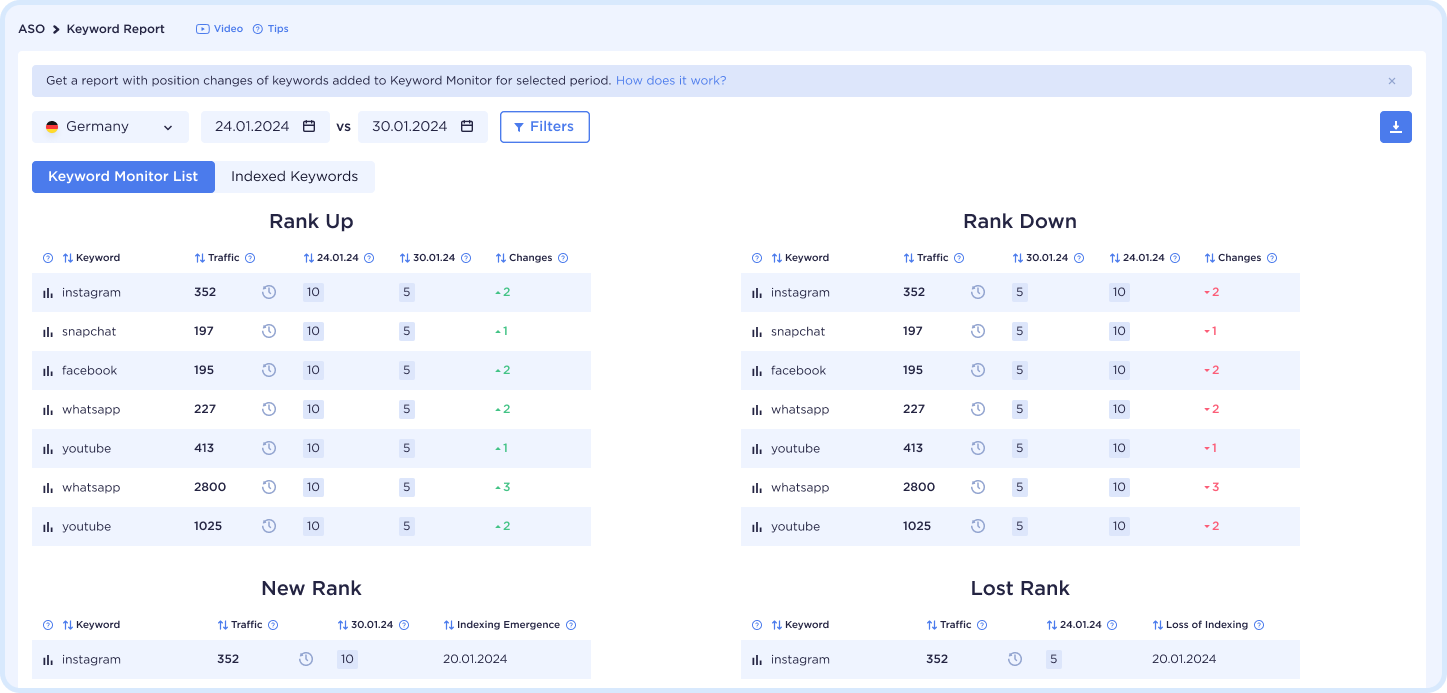Open history chart for instagram in Rank Up

click(x=269, y=292)
